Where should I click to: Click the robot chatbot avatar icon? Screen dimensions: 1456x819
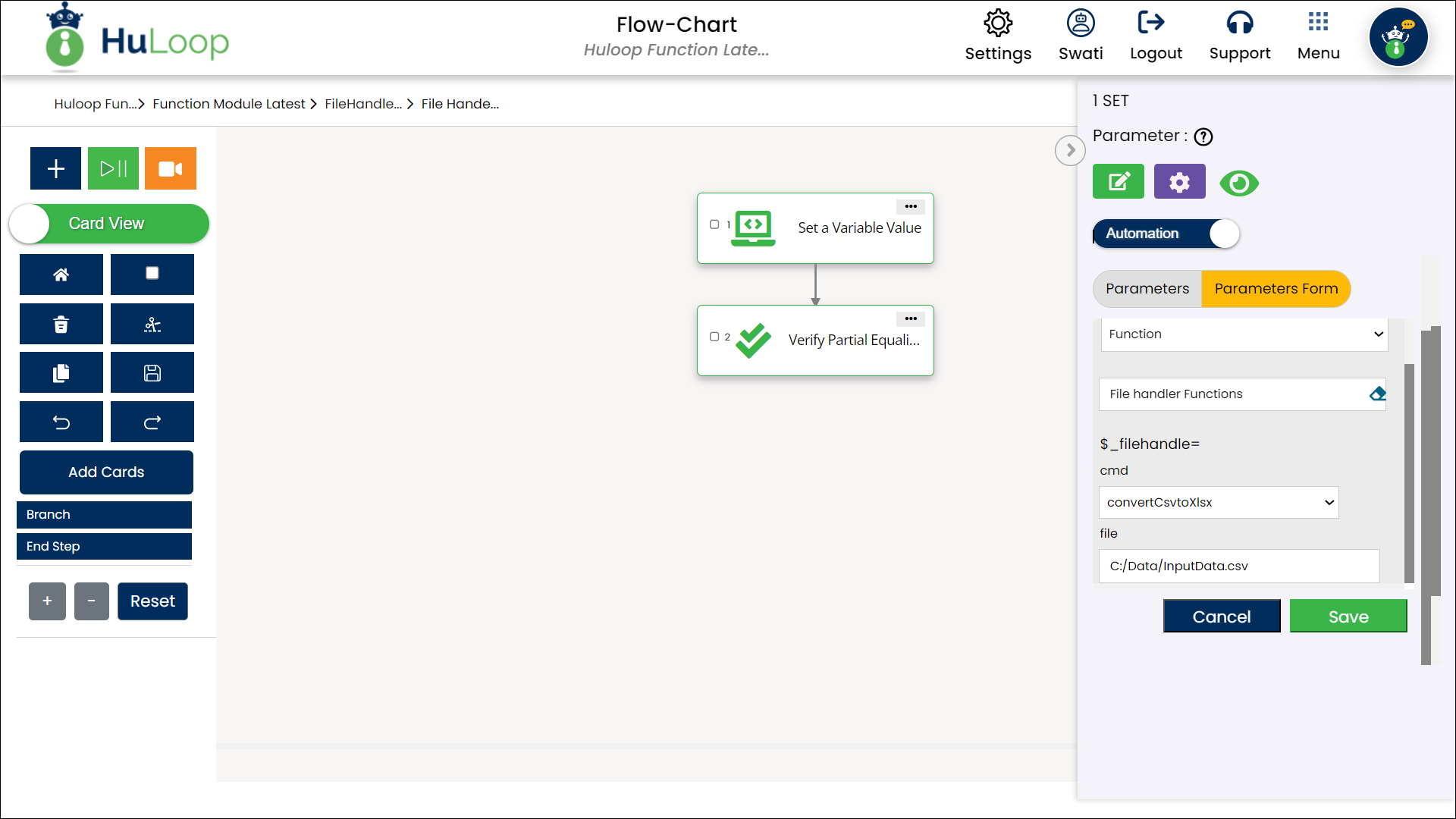tap(1398, 38)
